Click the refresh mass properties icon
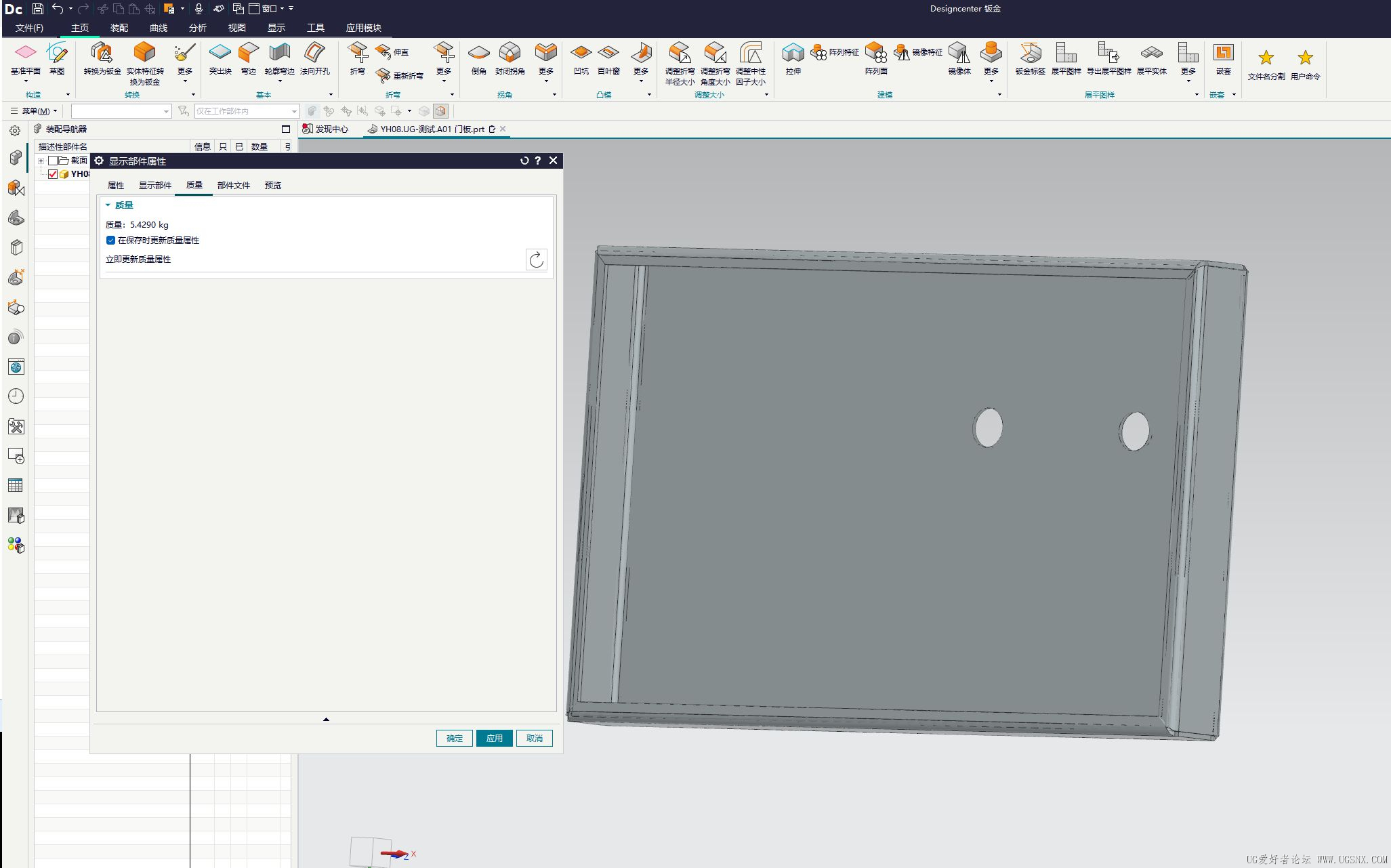The width and height of the screenshot is (1391, 868). point(536,260)
